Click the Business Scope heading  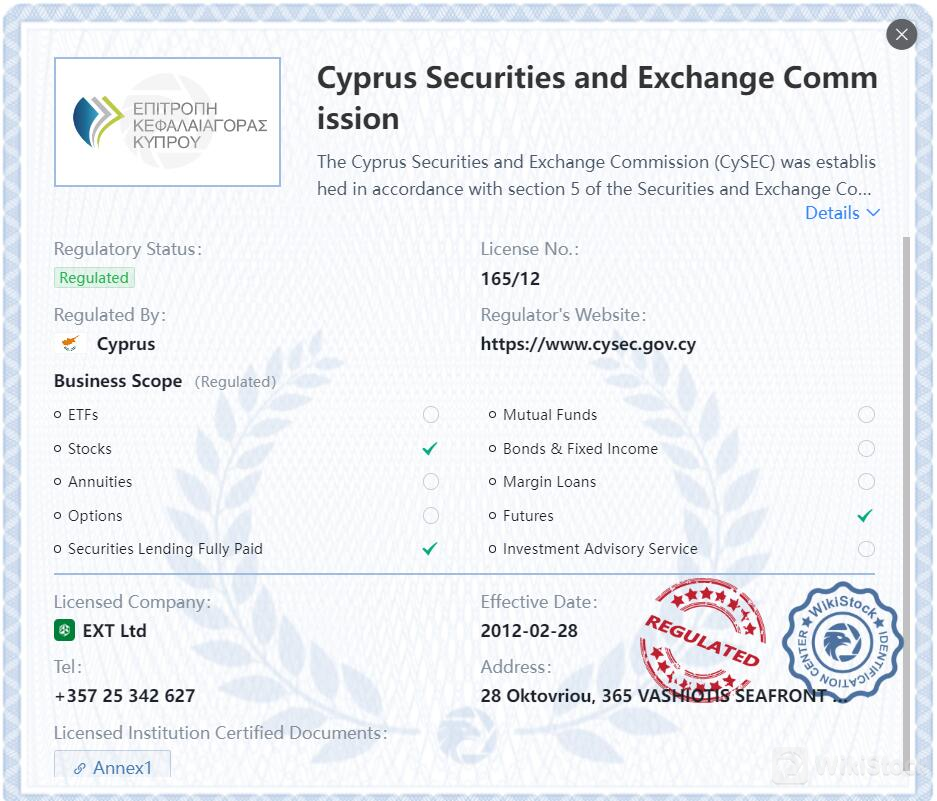[x=118, y=381]
